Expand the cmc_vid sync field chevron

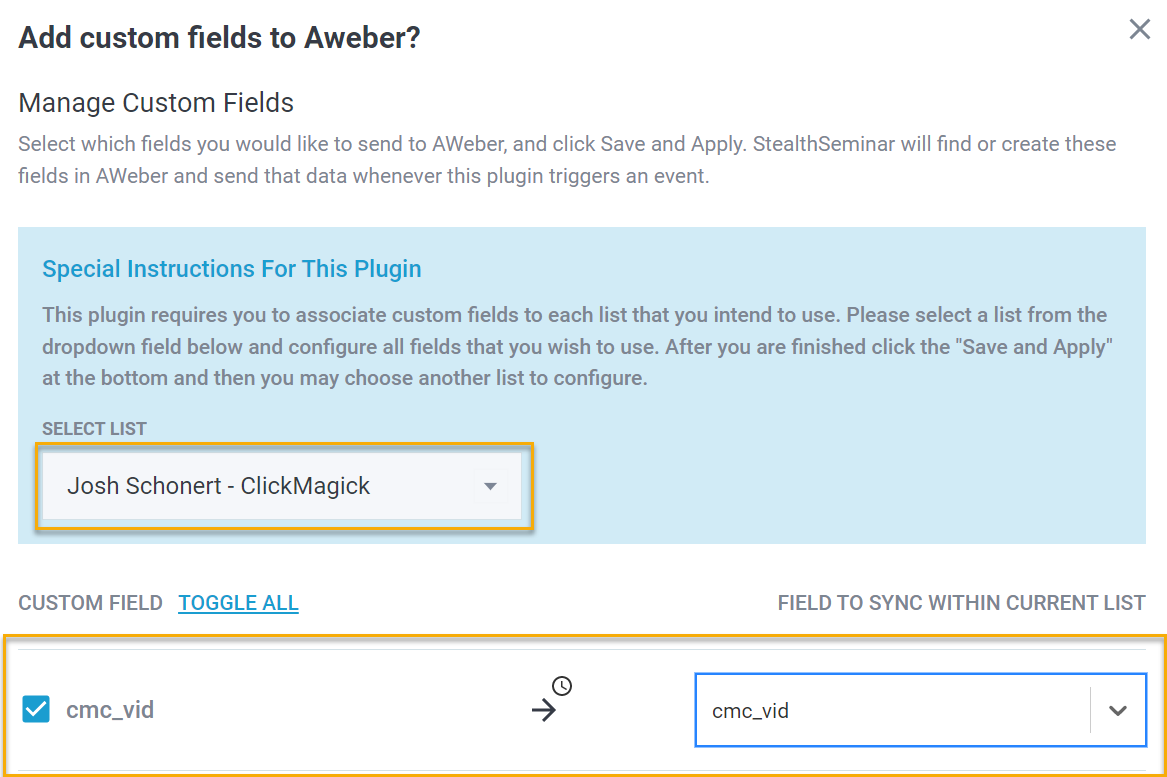click(x=1118, y=711)
